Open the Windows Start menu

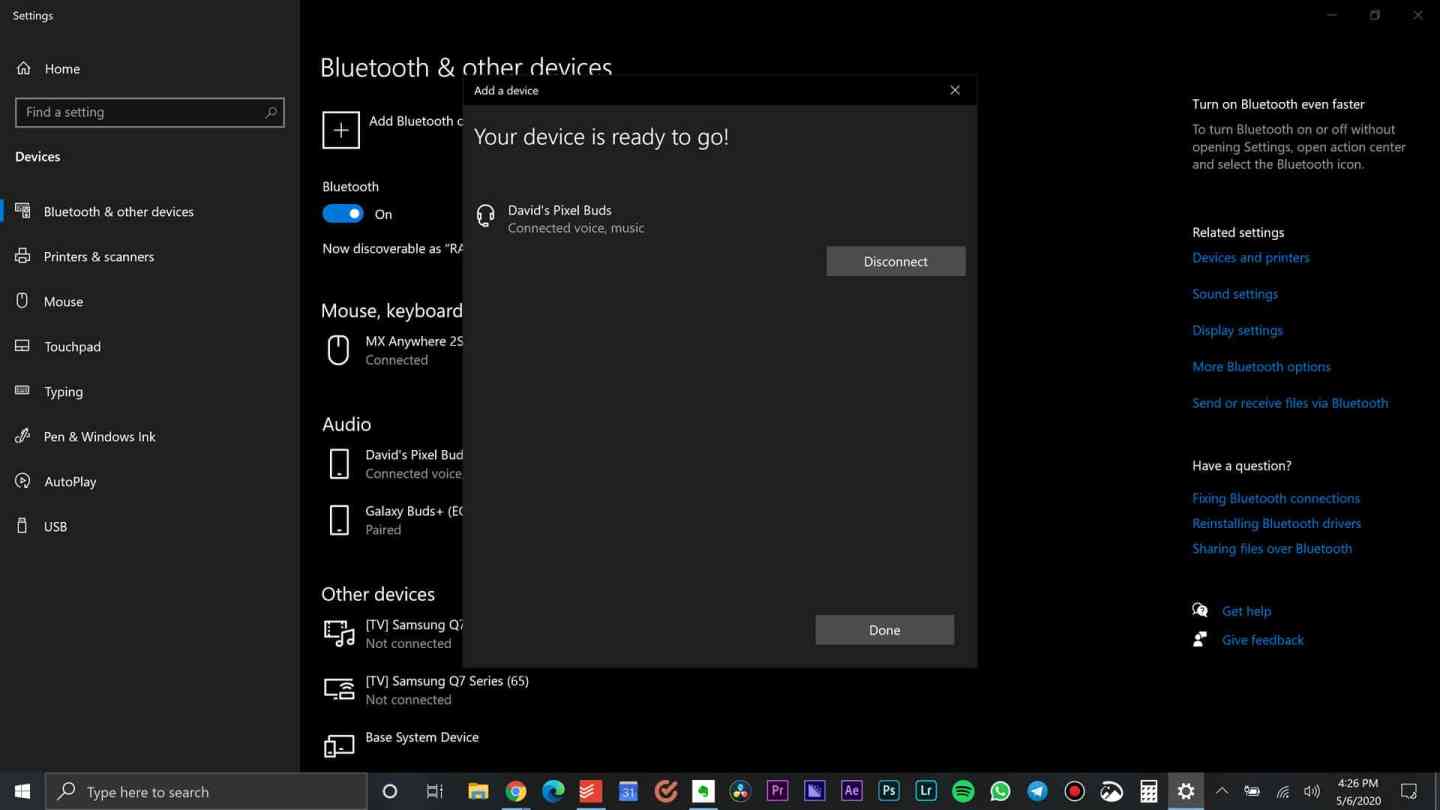coord(22,791)
